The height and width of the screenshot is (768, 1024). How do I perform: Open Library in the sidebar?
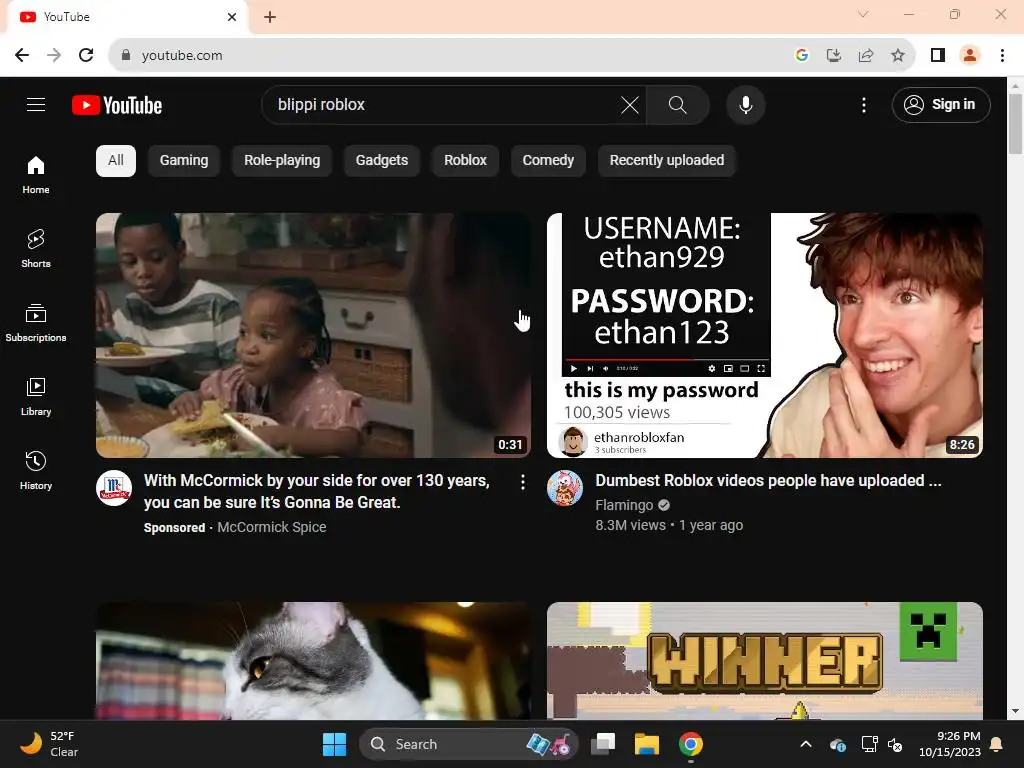point(36,396)
